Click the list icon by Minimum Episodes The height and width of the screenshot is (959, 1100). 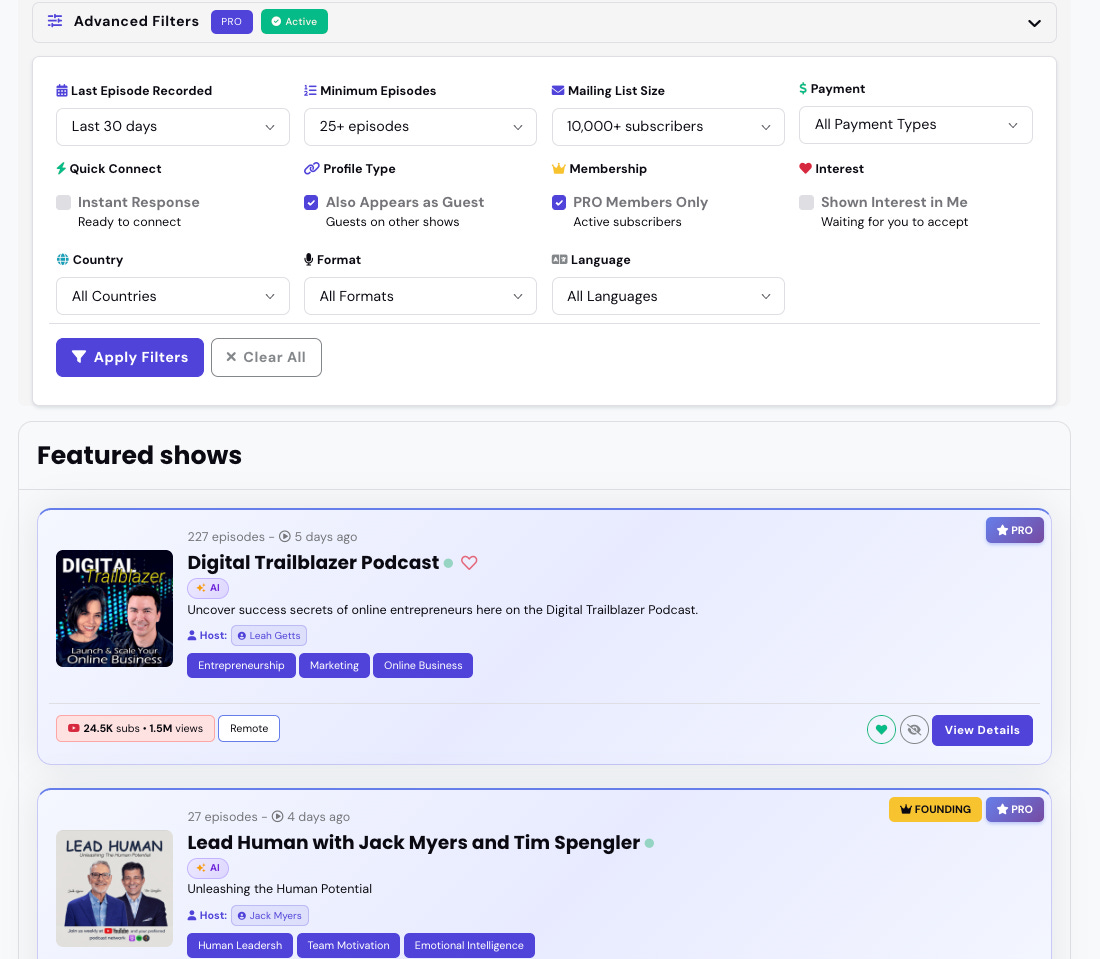coord(310,90)
